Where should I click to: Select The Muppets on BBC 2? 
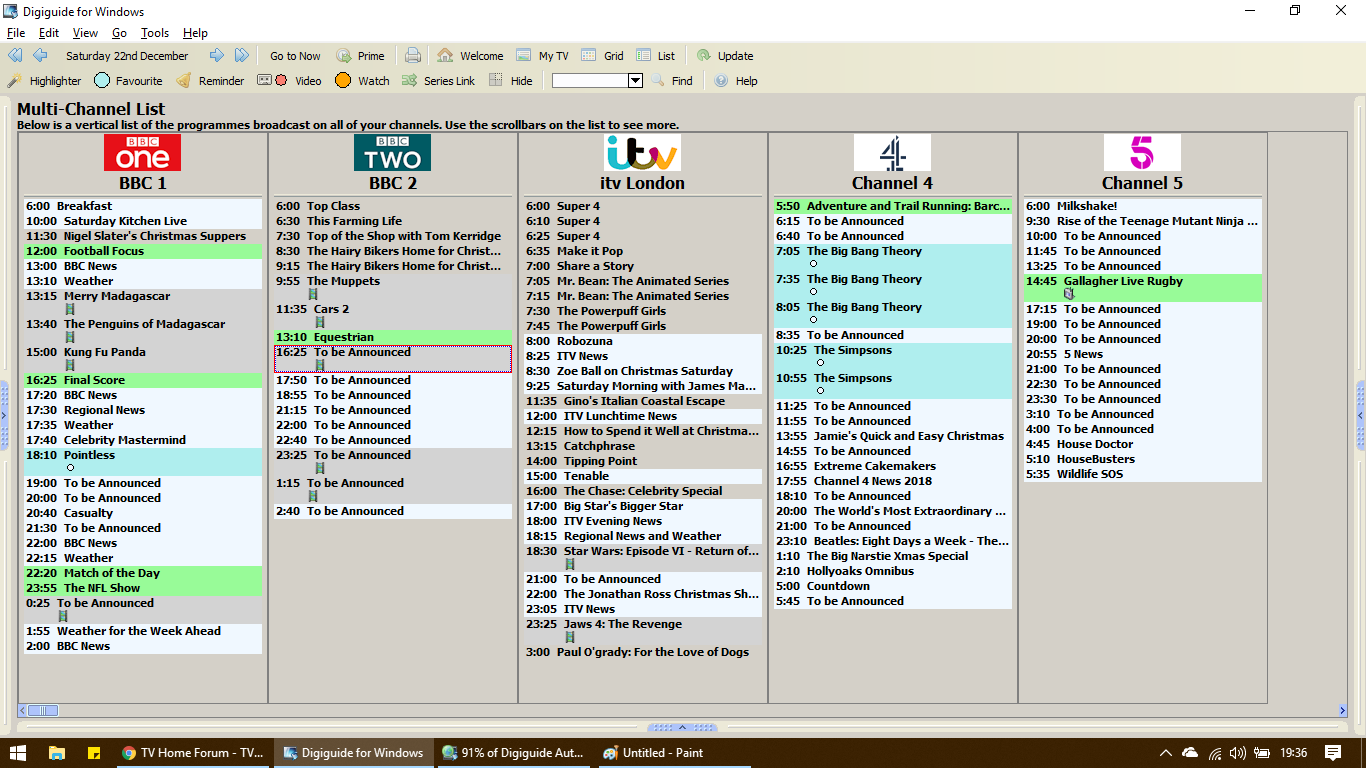click(393, 288)
